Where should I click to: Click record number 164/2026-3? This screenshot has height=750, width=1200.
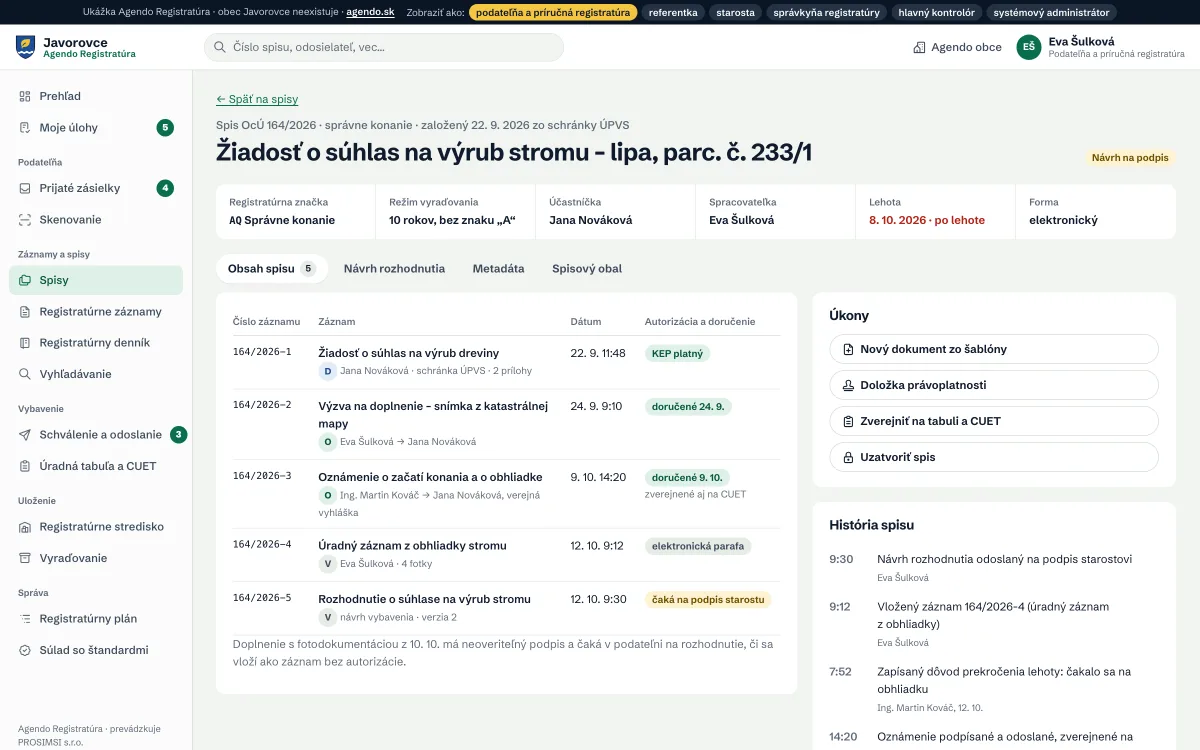pos(262,476)
